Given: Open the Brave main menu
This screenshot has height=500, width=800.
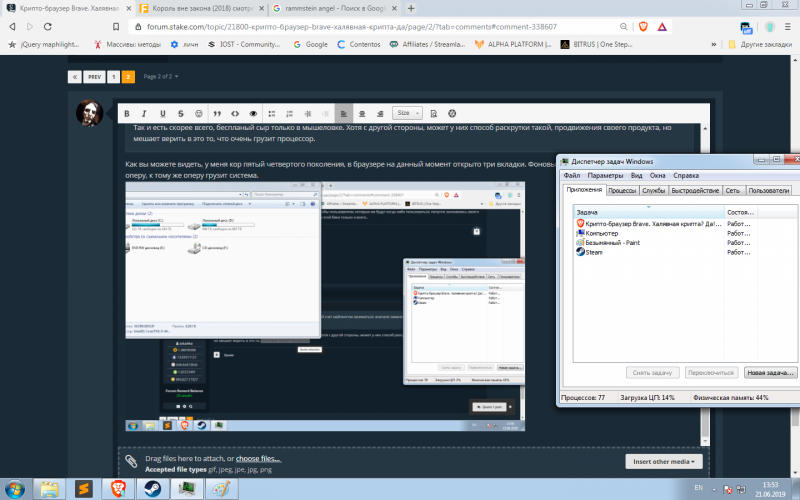Looking at the screenshot, I should (x=790, y=27).
